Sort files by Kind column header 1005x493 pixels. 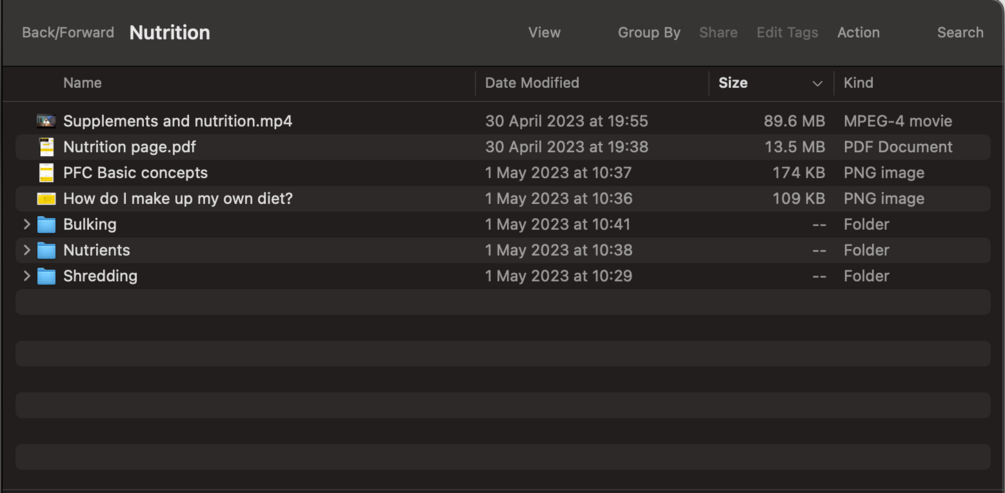click(858, 83)
